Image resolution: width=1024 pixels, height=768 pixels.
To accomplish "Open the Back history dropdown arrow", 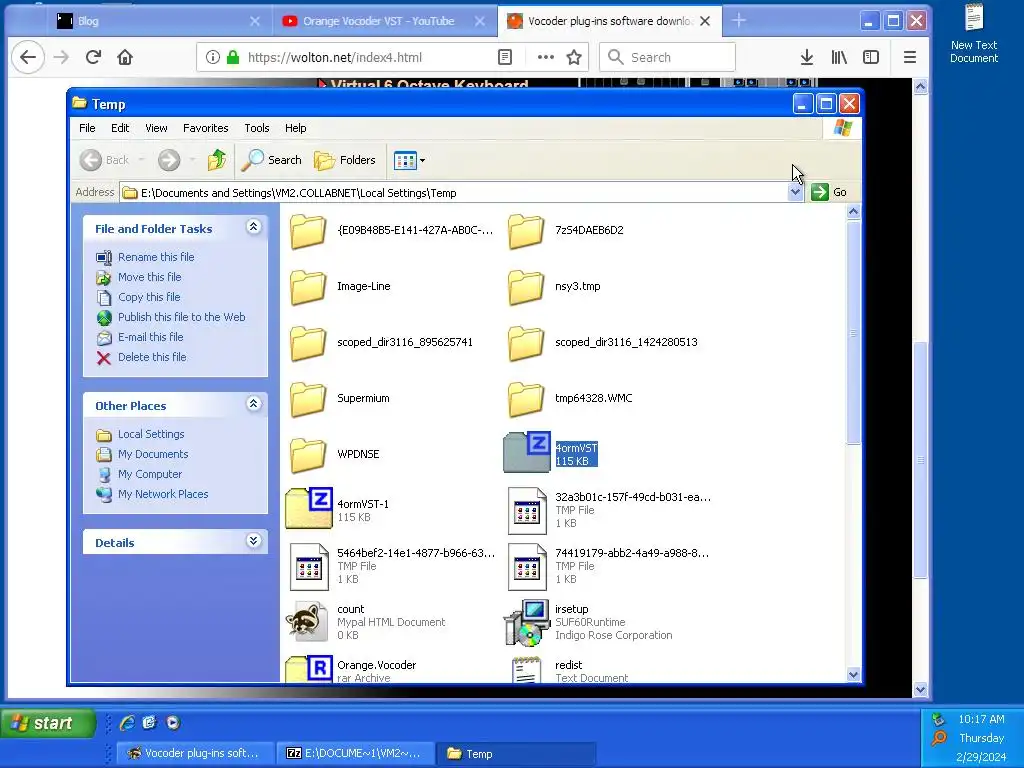I will tap(141, 160).
